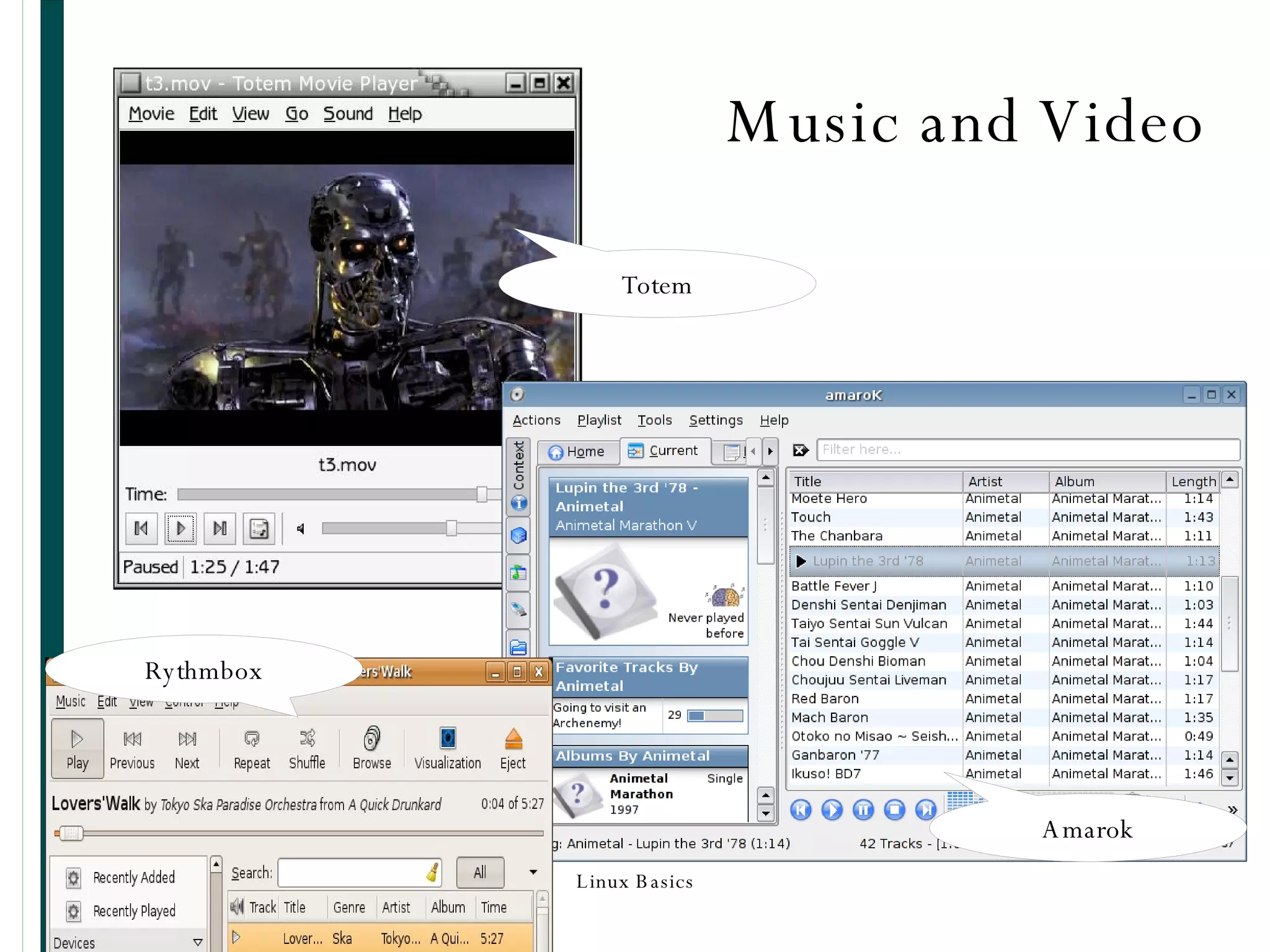Switch to amaroK's Current tab
1270x952 pixels.
(x=664, y=451)
